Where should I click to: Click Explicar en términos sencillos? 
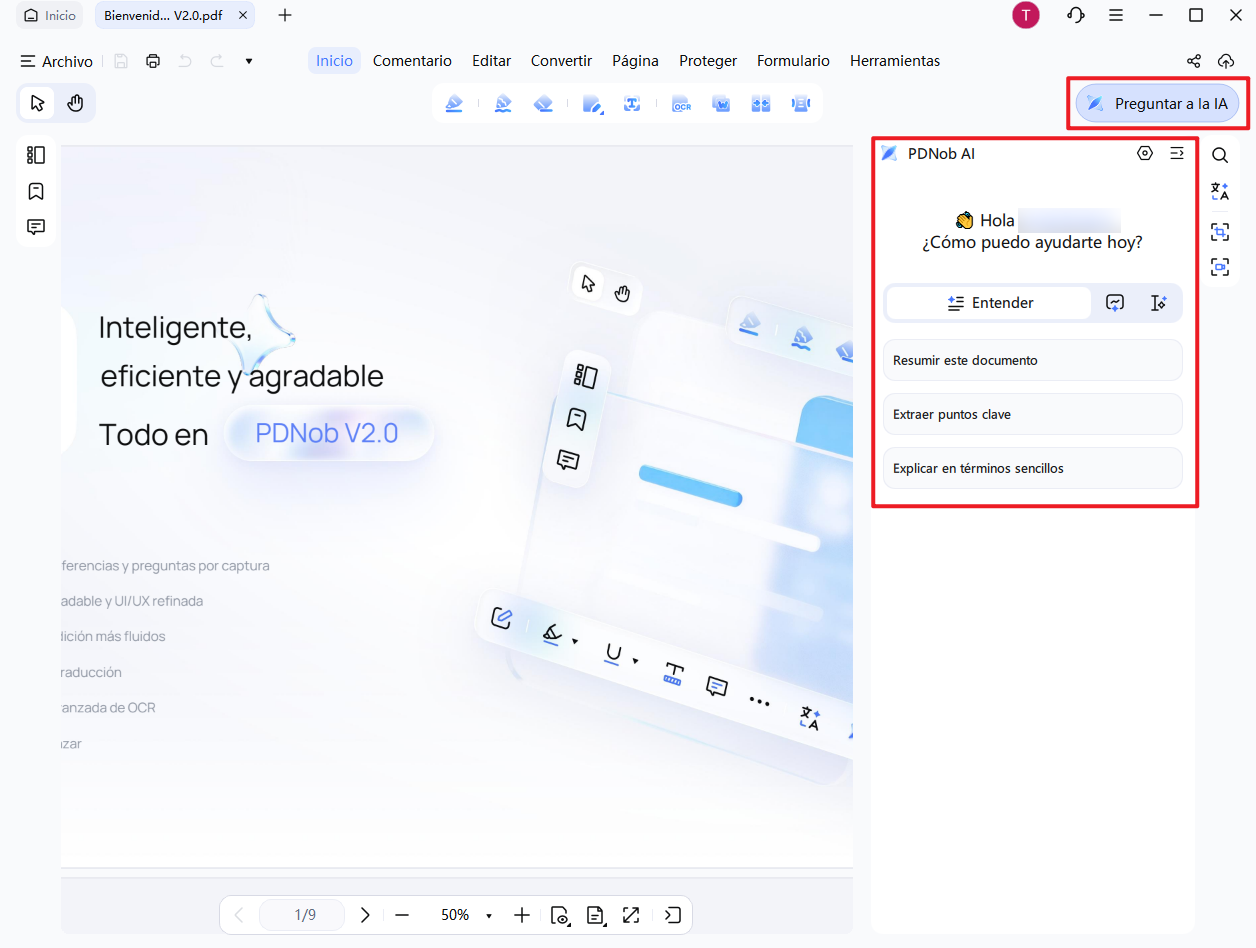point(1033,468)
